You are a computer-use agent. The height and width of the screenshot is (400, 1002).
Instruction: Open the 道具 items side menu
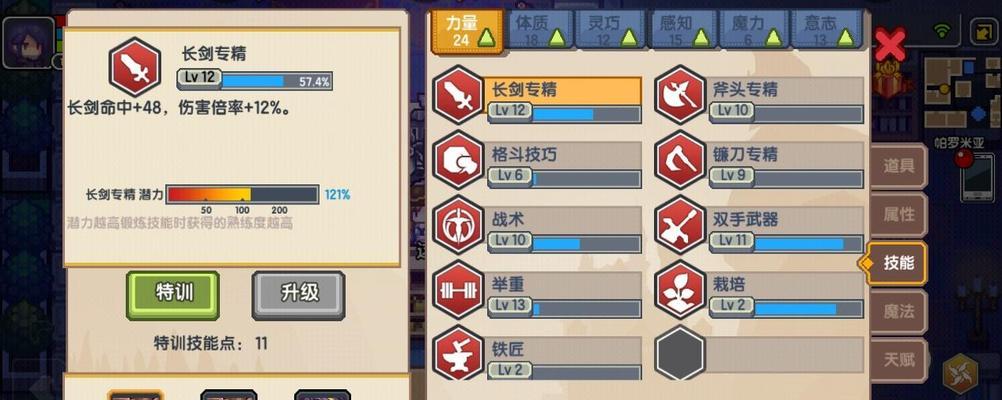[x=898, y=166]
